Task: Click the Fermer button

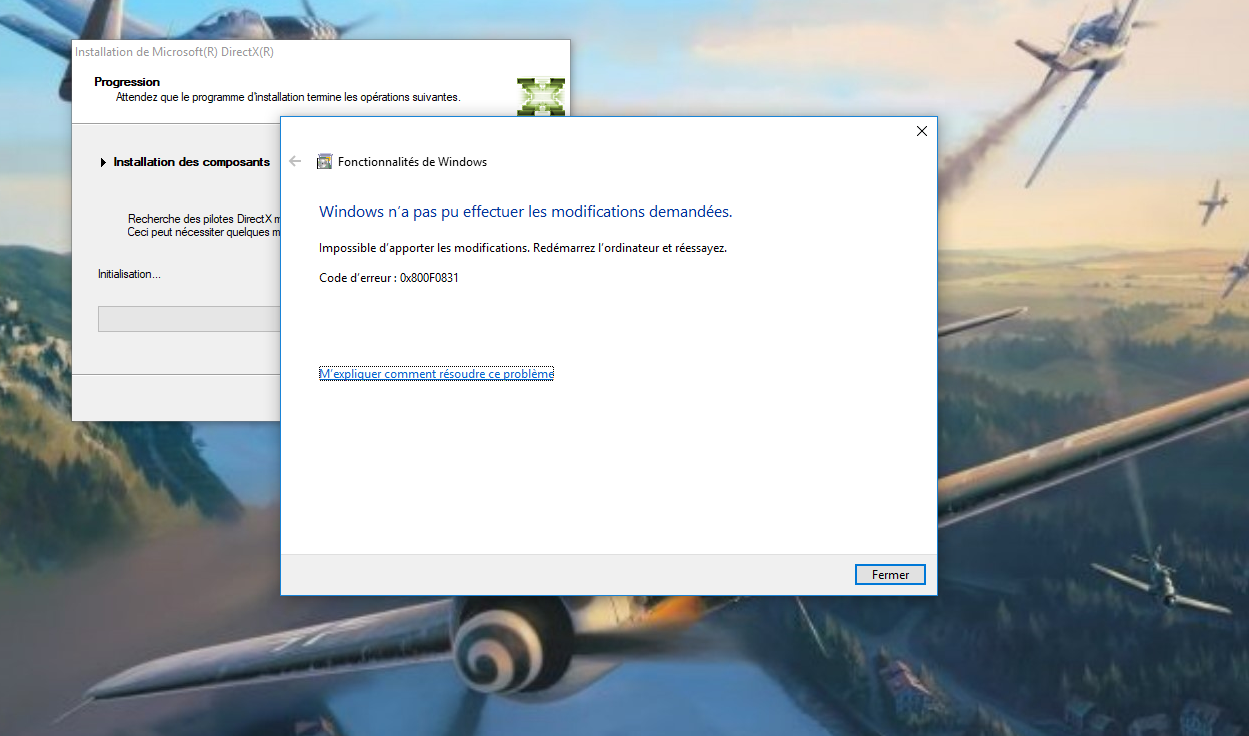Action: (x=890, y=575)
